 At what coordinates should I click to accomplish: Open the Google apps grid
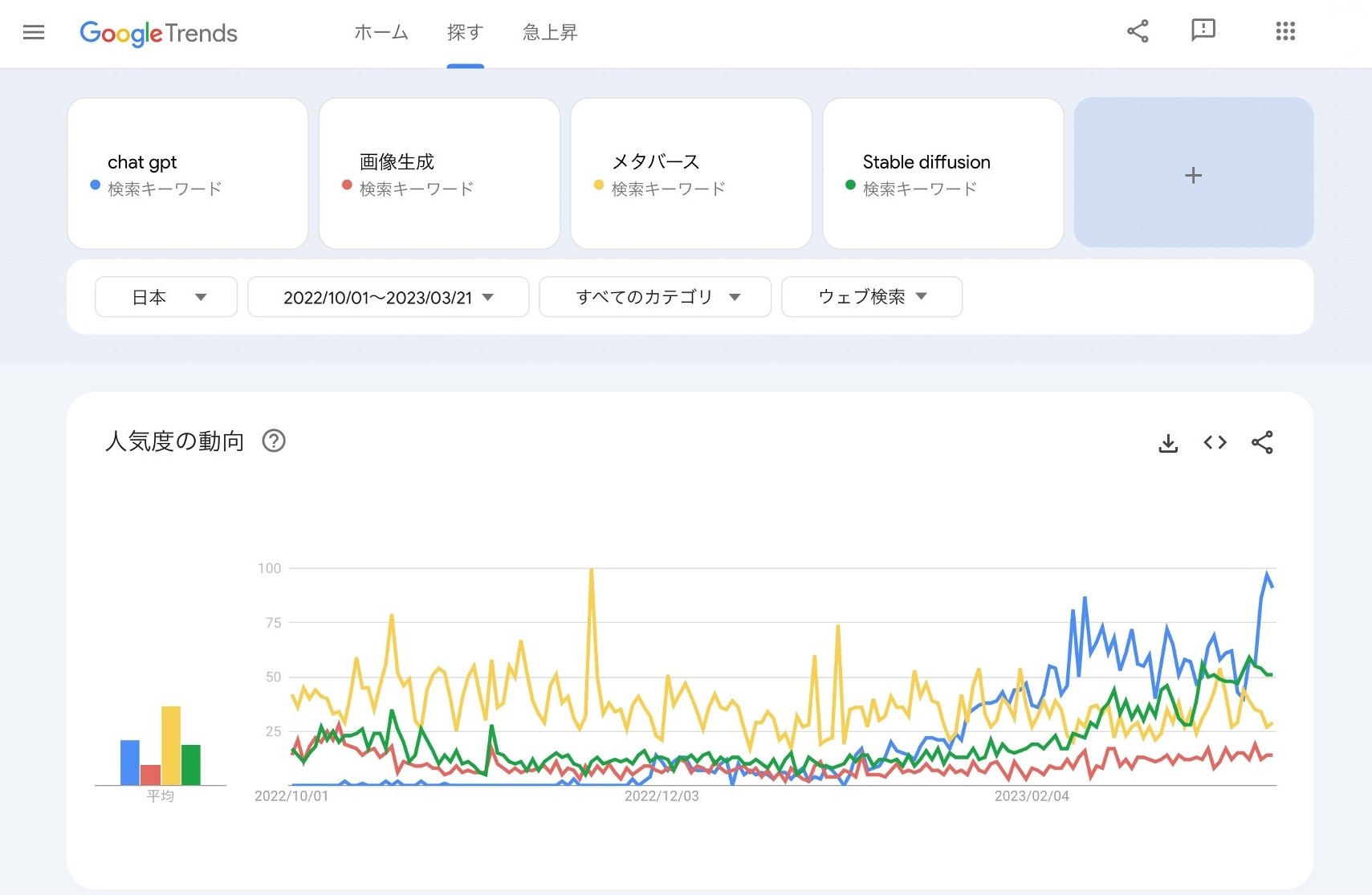tap(1285, 31)
